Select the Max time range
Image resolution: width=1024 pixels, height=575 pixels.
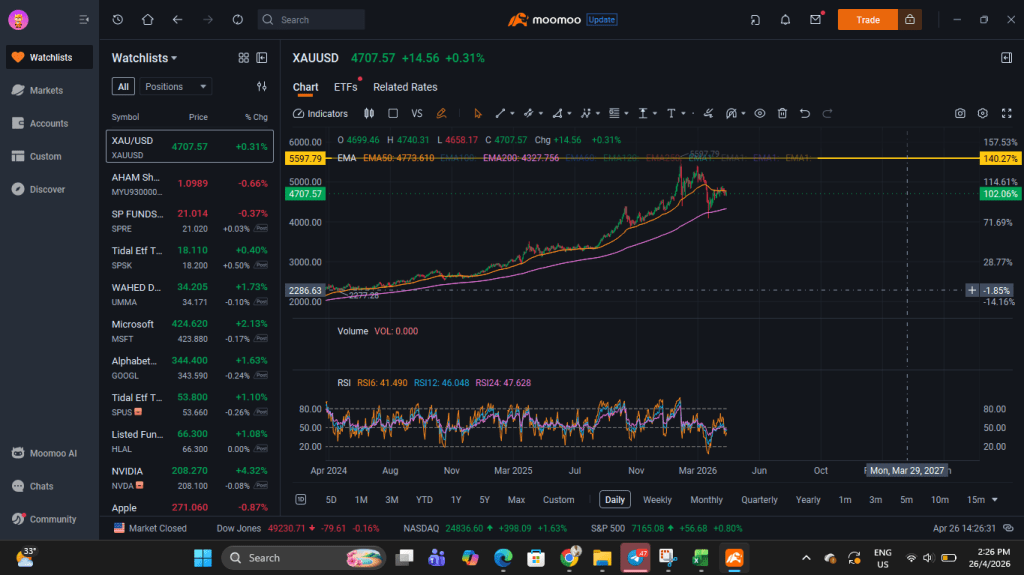pyautogui.click(x=516, y=499)
